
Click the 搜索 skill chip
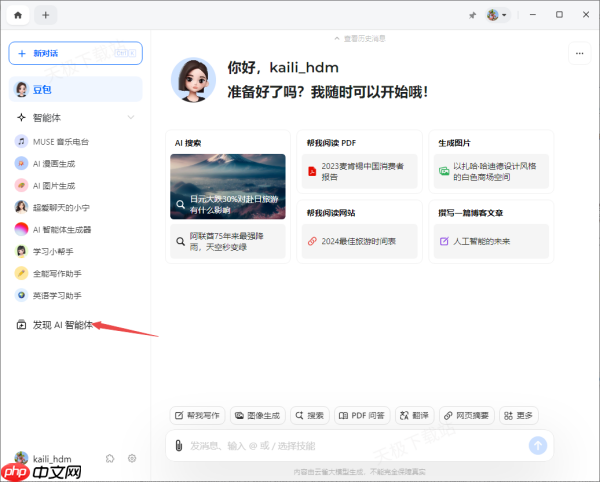point(310,415)
